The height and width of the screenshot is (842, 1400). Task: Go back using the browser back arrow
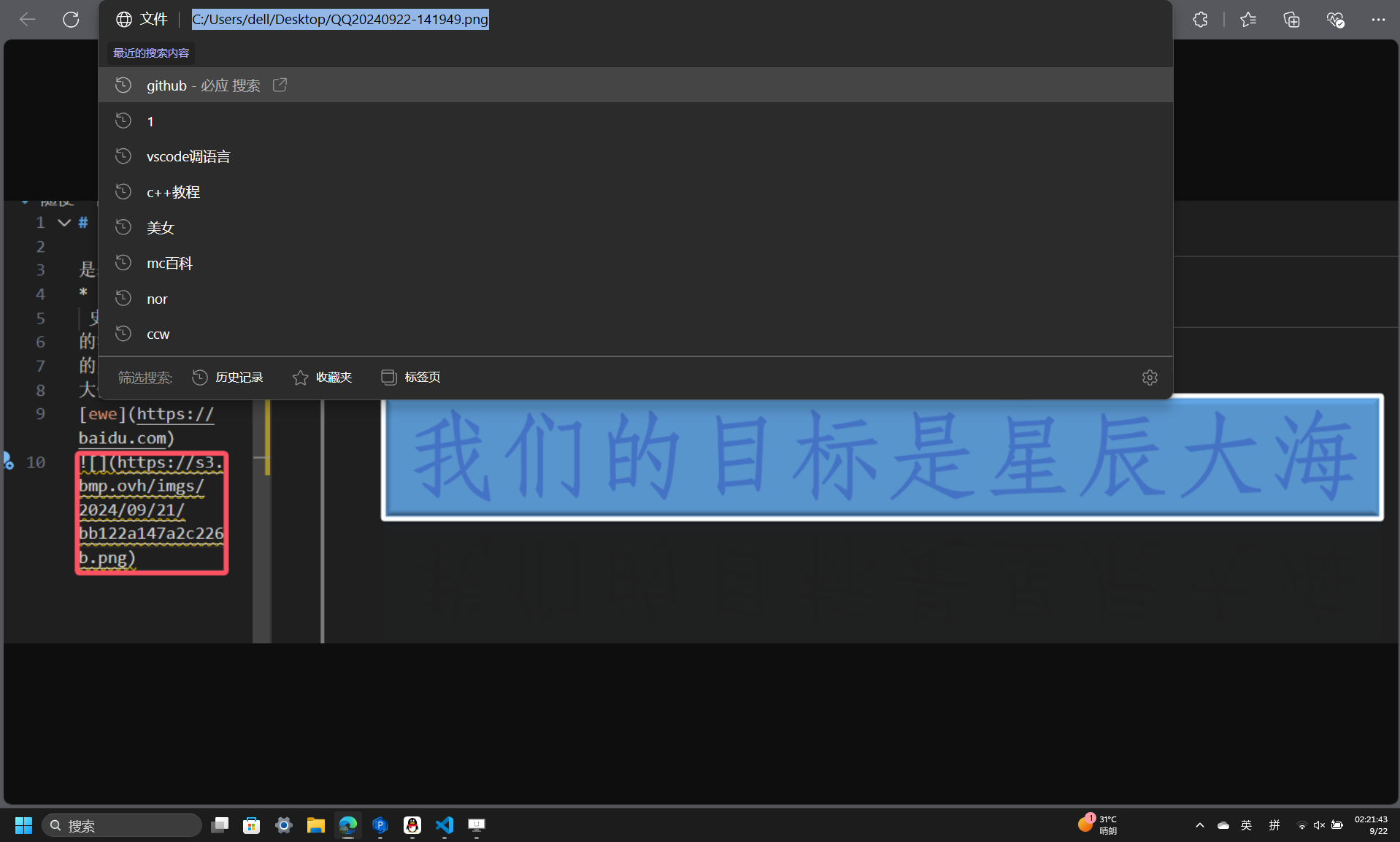click(28, 20)
